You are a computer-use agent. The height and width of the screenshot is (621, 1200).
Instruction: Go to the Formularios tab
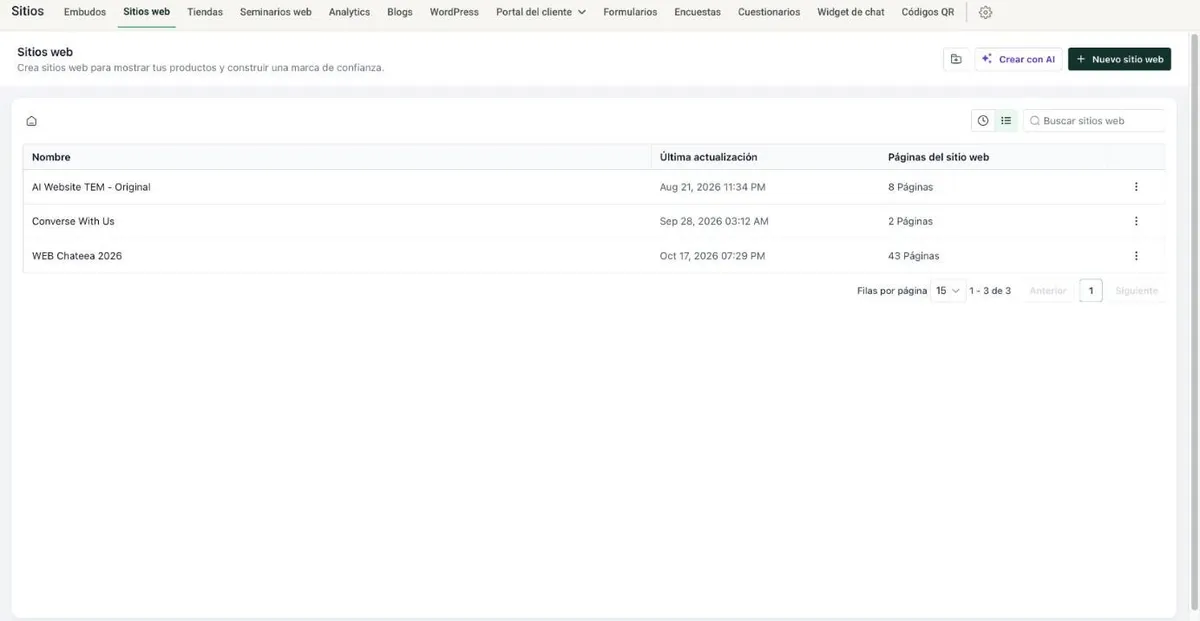point(630,12)
